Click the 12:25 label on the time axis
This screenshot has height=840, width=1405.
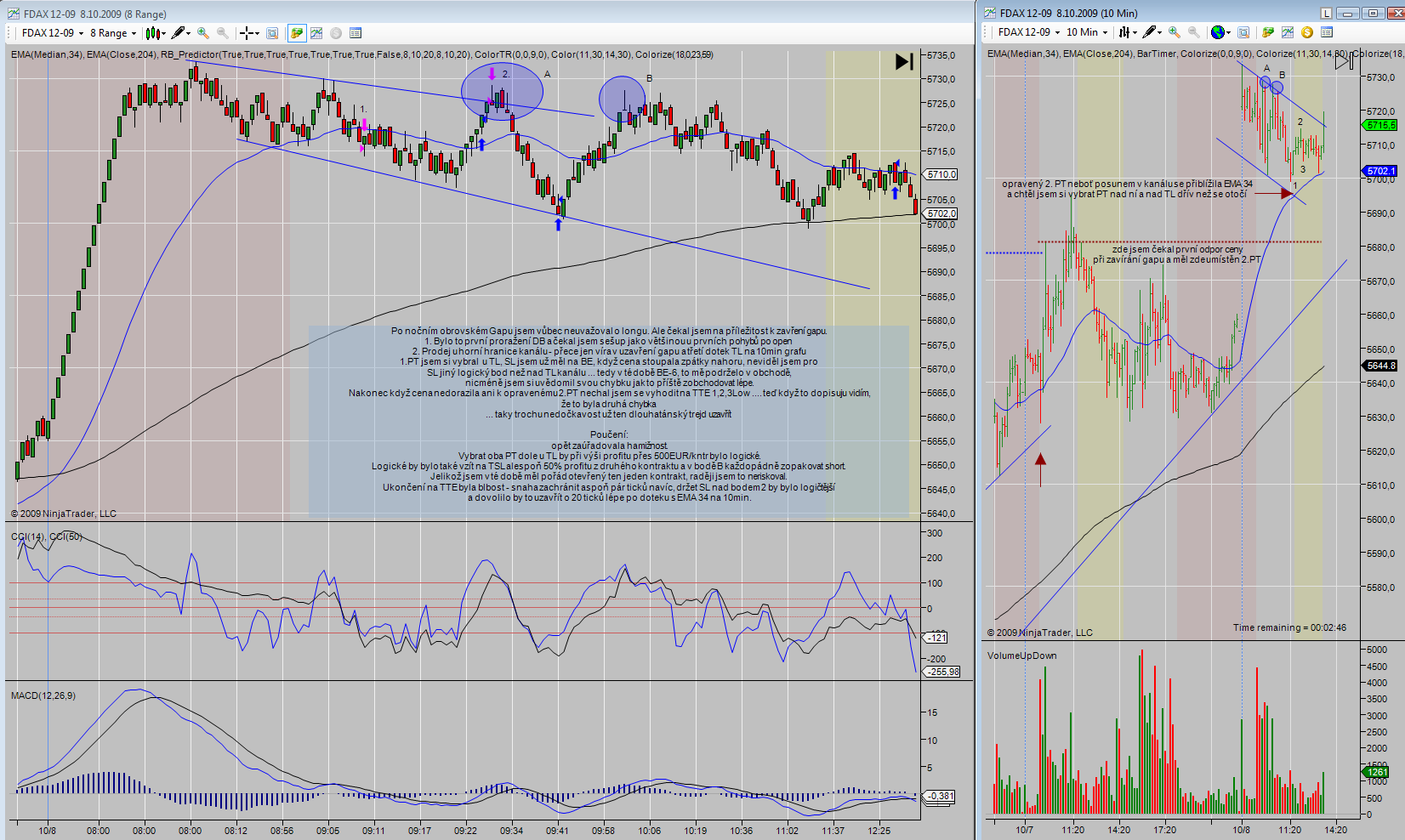pyautogui.click(x=879, y=831)
